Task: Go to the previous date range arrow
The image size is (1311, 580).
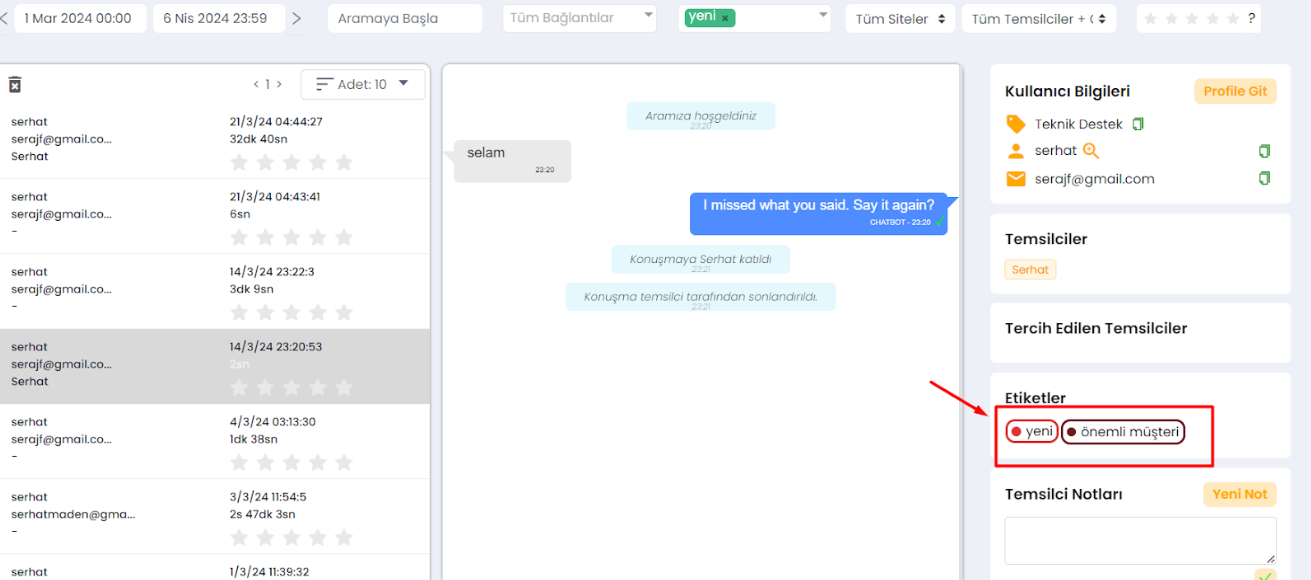Action: tap(3, 18)
